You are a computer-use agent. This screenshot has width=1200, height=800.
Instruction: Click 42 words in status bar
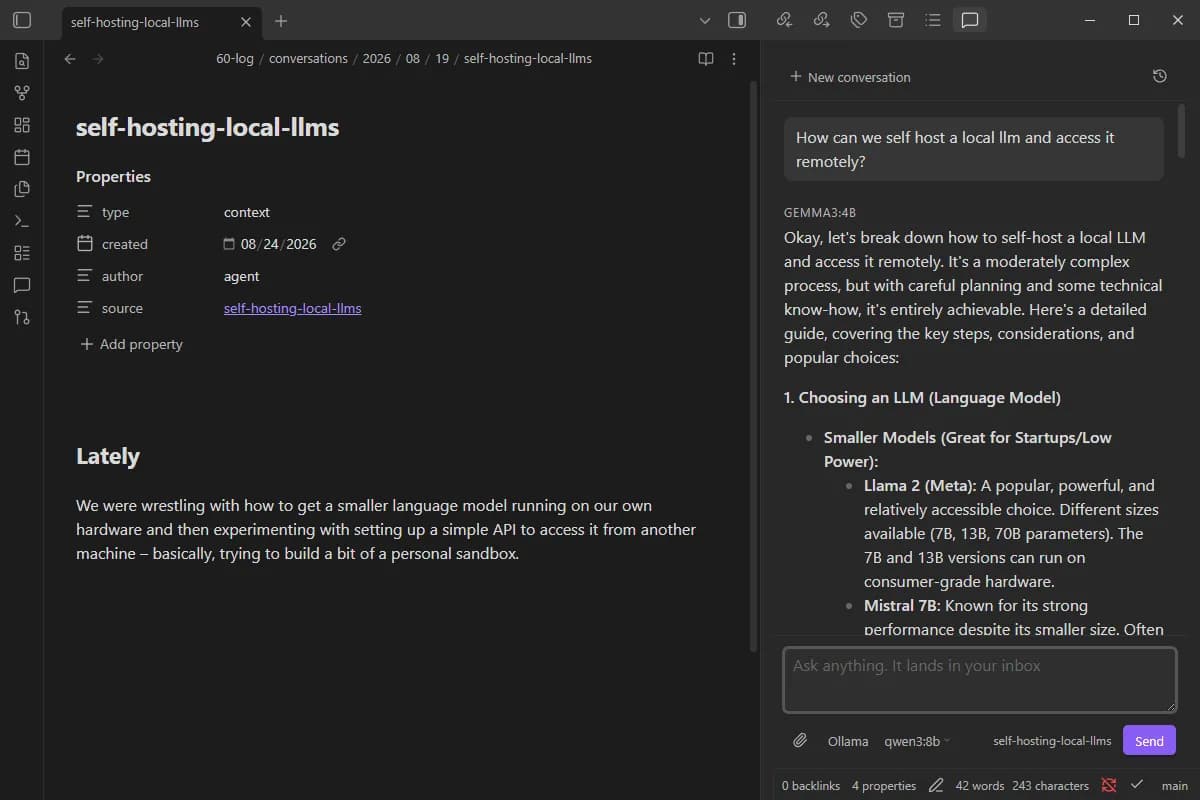[980, 785]
